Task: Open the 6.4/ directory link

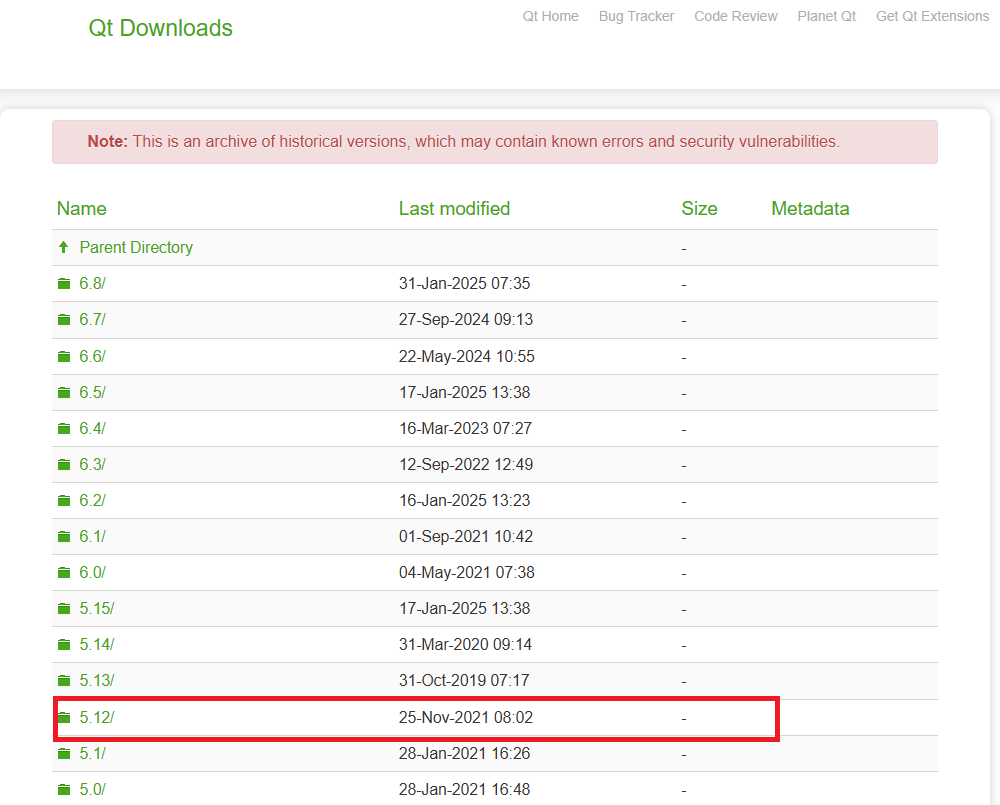Action: click(x=92, y=428)
